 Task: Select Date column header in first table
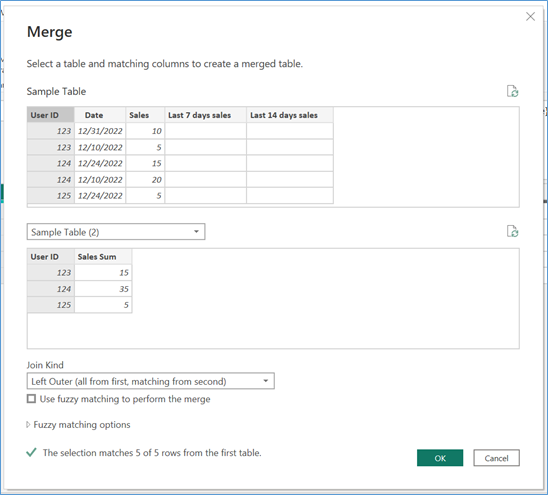pos(100,115)
